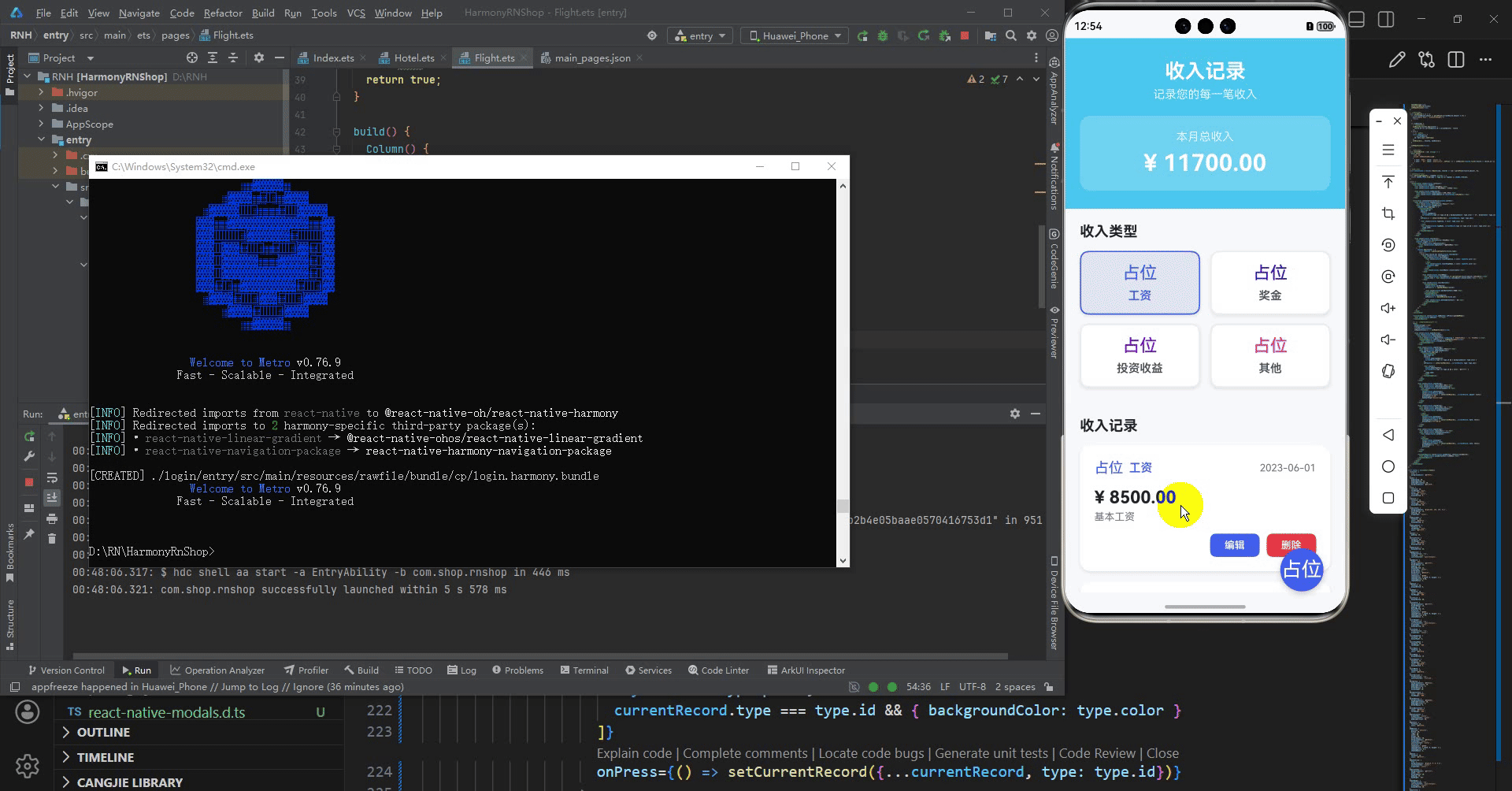Open main_pages.json editor tab
The width and height of the screenshot is (1512, 791).
(592, 58)
